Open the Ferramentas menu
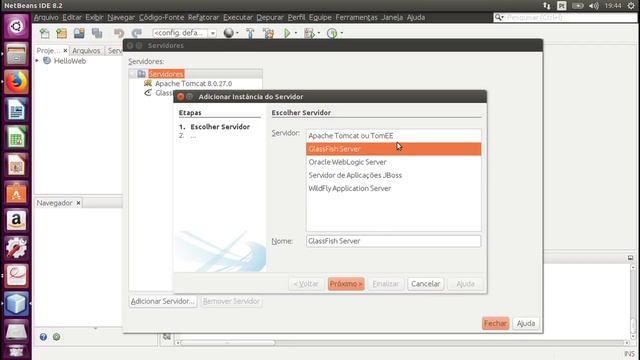Image resolution: width=640 pixels, height=360 pixels. 357,18
